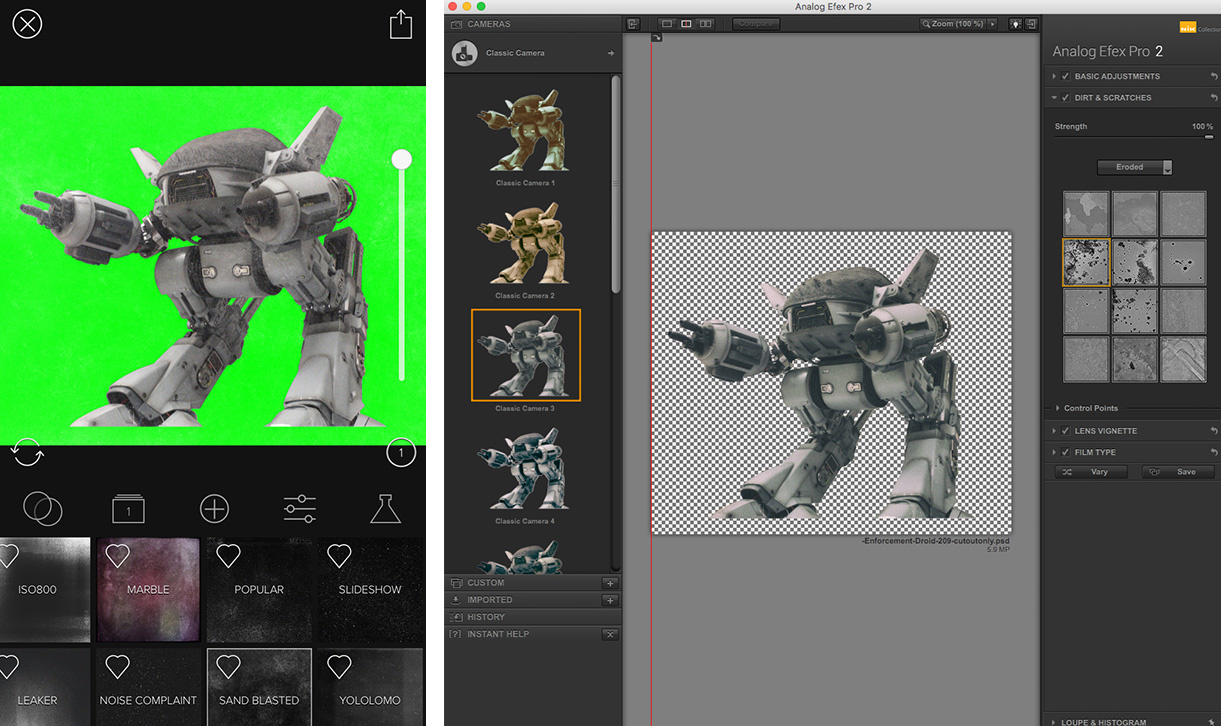Close the mobile editor with X icon
Viewport: 1221px width, 726px height.
coord(27,24)
